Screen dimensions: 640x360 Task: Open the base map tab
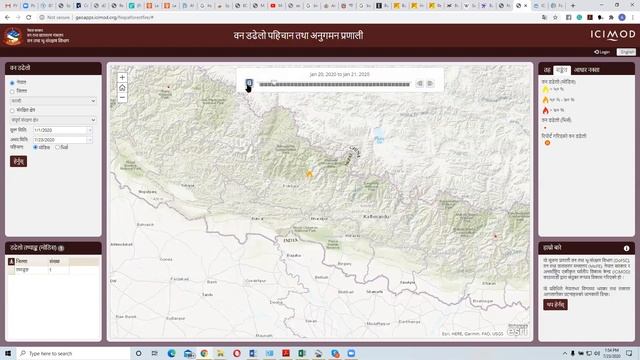click(x=587, y=70)
